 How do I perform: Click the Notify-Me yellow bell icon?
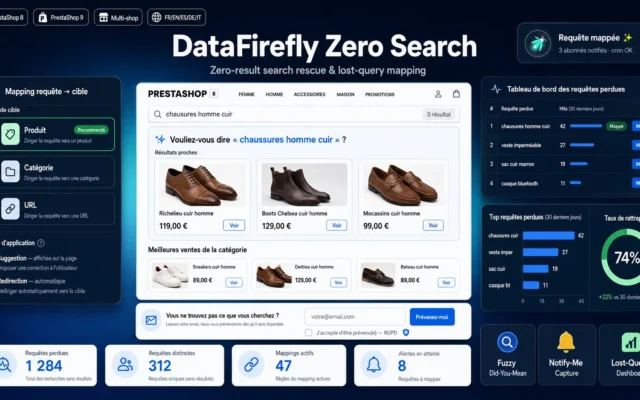566,342
